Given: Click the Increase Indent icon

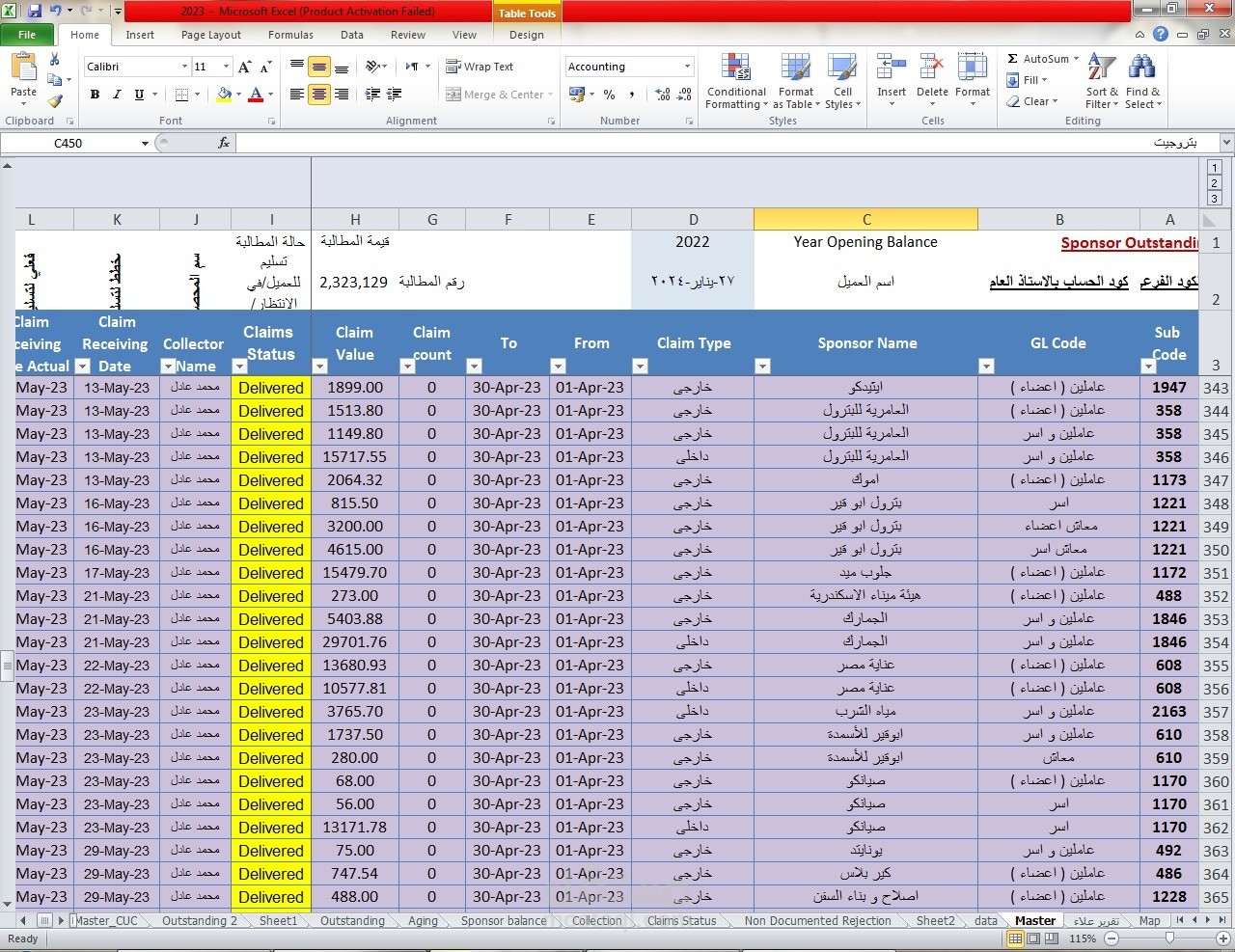Looking at the screenshot, I should pyautogui.click(x=395, y=95).
